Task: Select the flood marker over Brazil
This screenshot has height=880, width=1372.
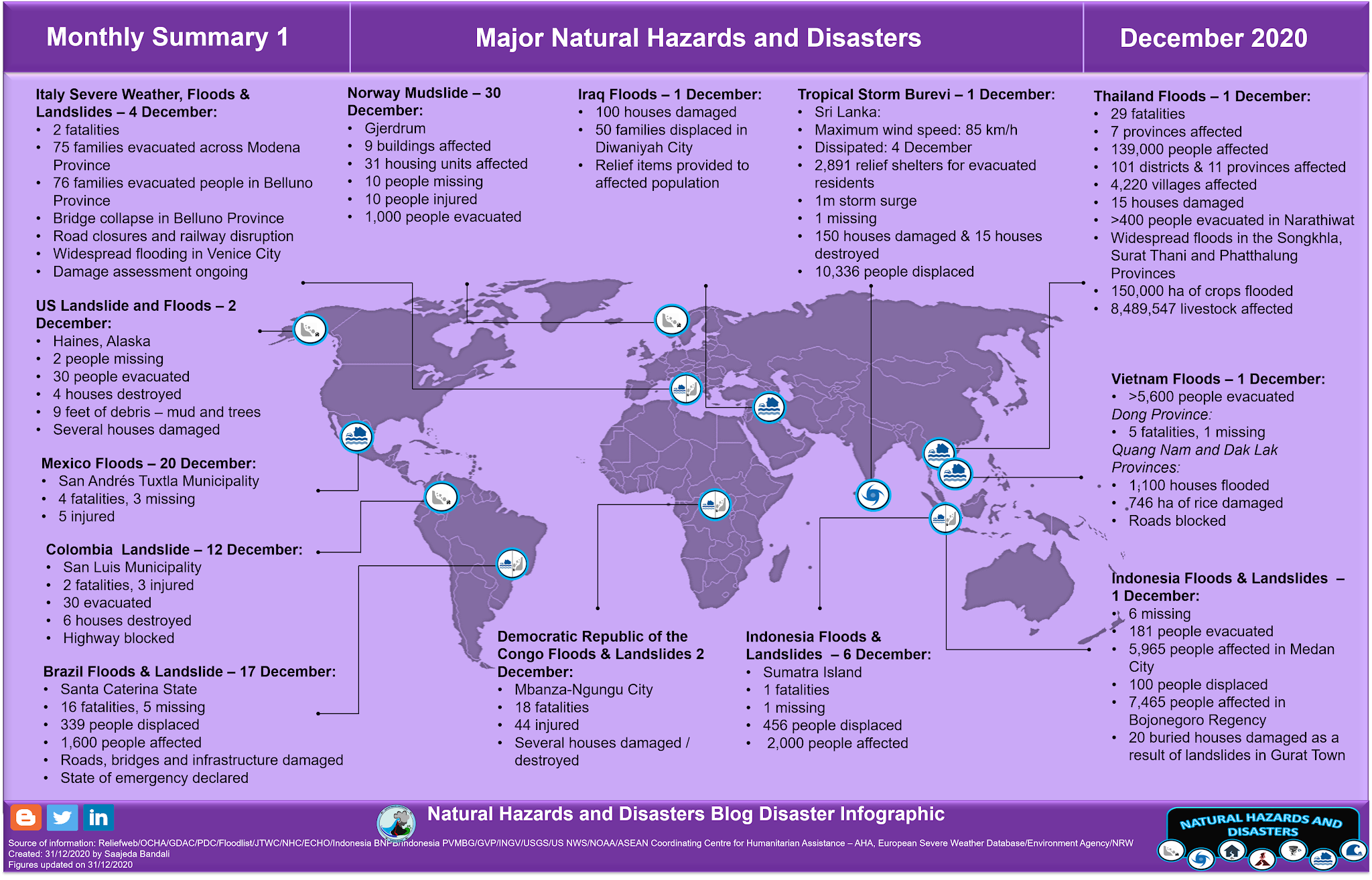Action: click(x=511, y=565)
